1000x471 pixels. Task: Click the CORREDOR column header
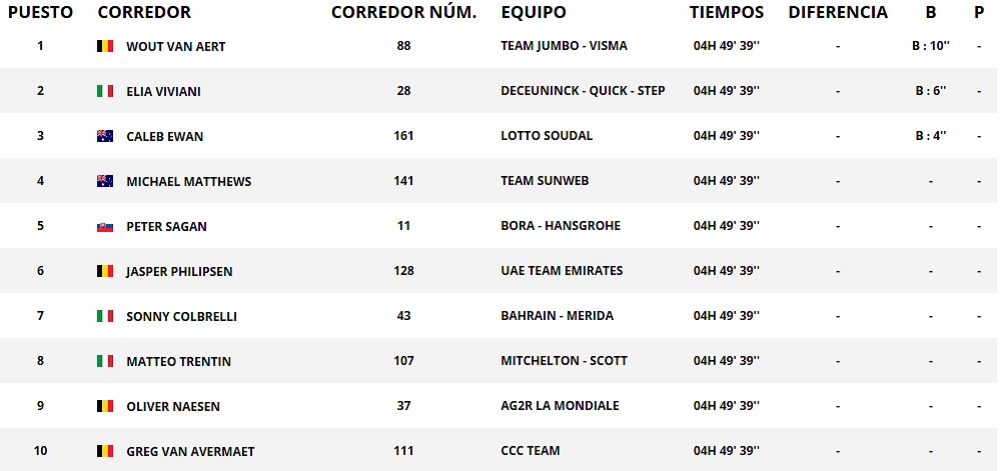[x=144, y=13]
